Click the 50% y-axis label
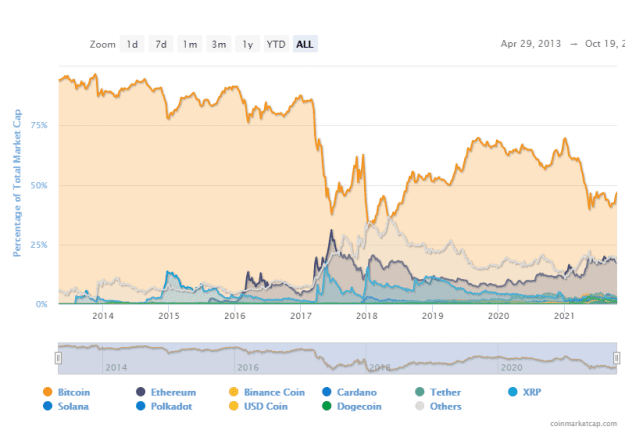The width and height of the screenshot is (625, 430). [39, 185]
